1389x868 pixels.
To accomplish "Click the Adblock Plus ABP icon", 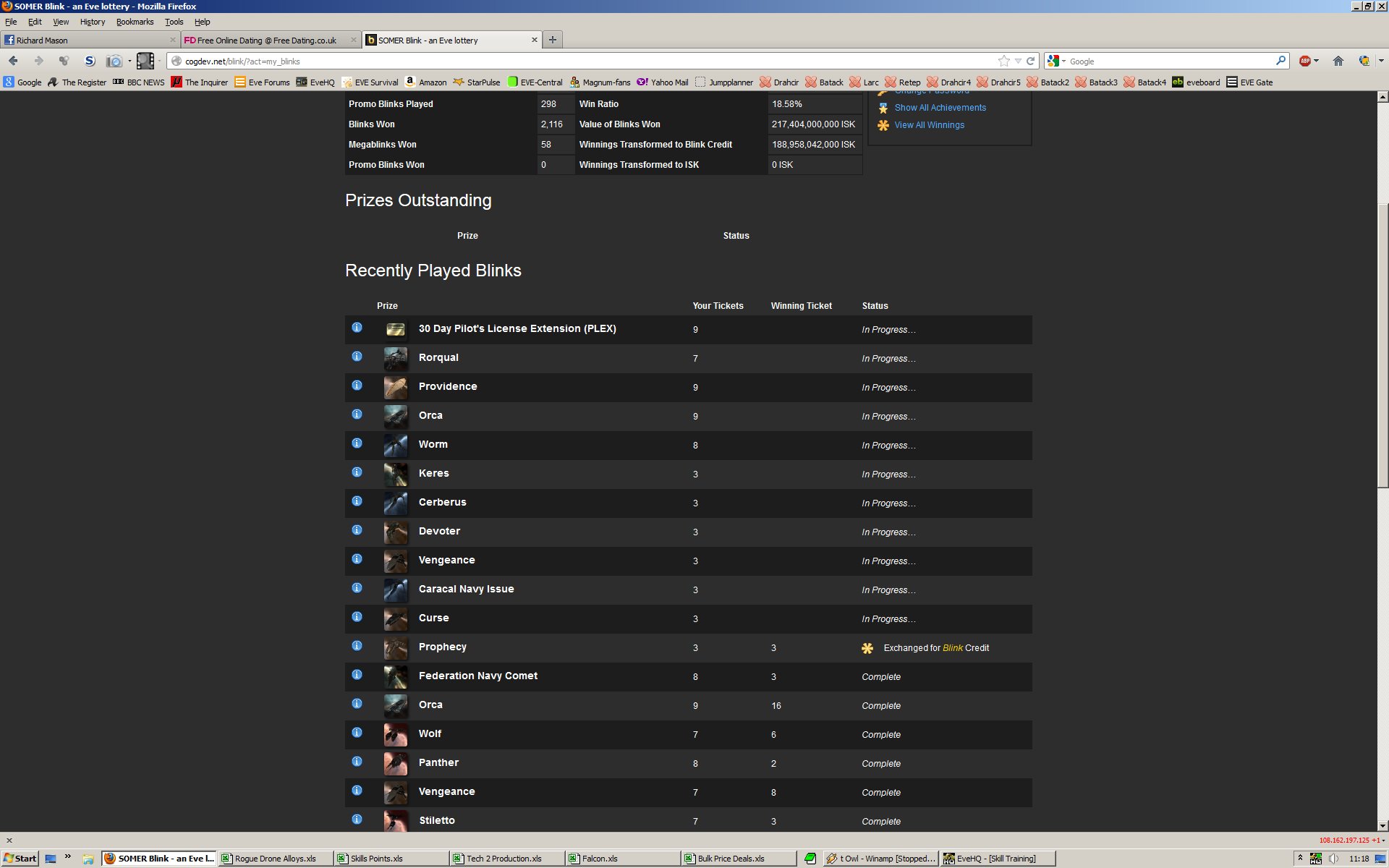I will 1304,61.
